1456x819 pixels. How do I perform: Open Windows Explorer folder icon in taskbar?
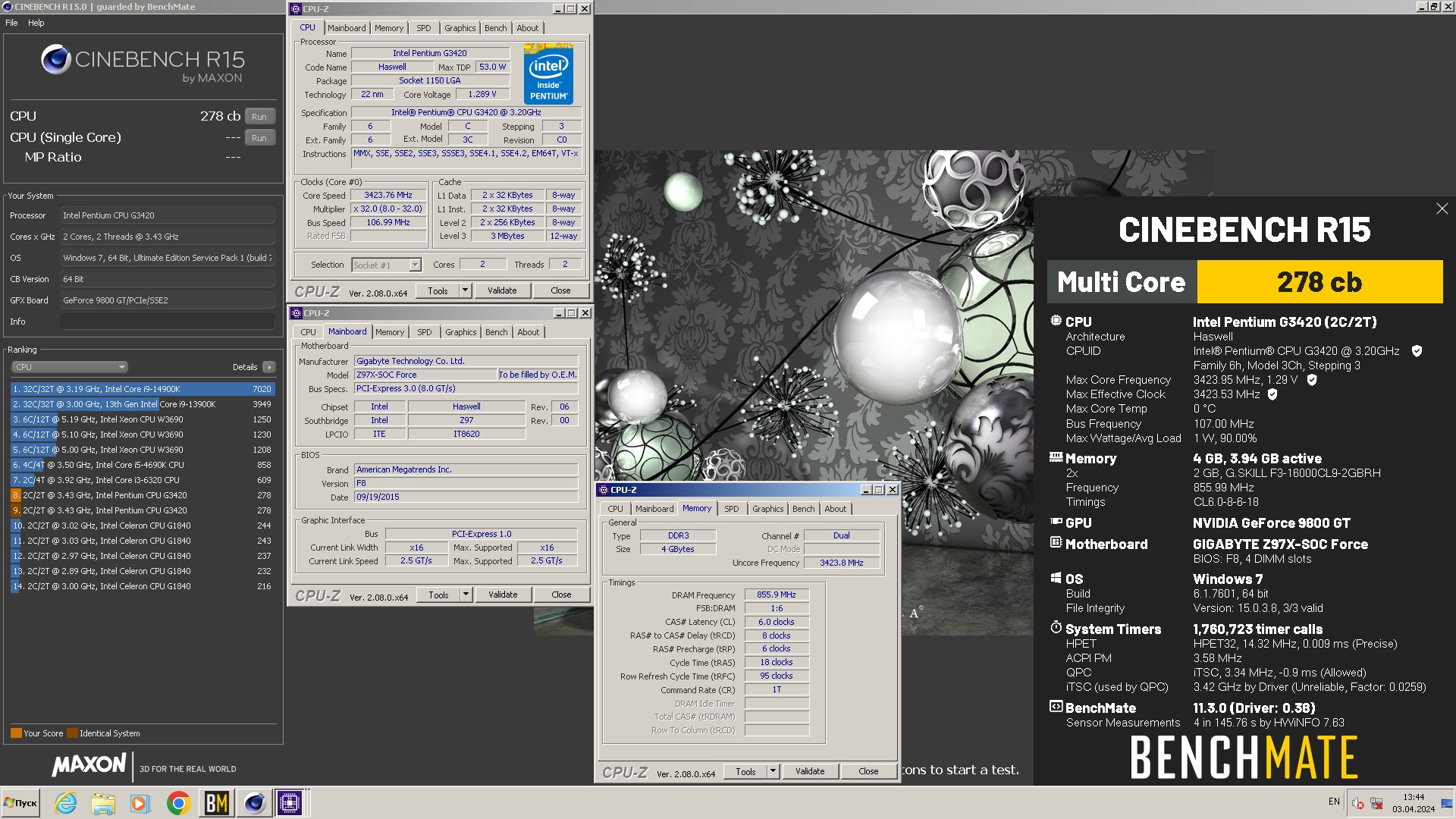click(x=103, y=803)
